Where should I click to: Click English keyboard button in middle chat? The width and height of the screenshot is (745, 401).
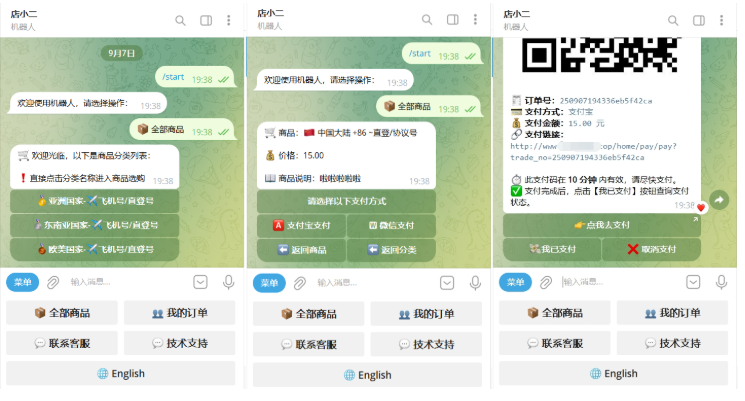point(367,375)
